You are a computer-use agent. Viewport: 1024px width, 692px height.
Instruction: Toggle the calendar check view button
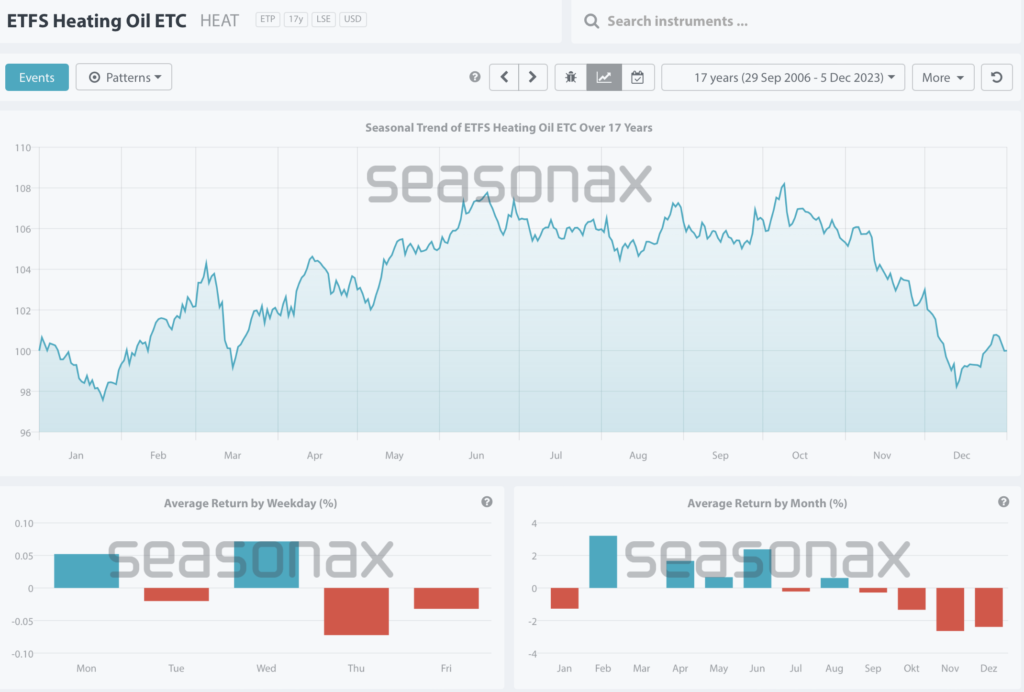637,77
